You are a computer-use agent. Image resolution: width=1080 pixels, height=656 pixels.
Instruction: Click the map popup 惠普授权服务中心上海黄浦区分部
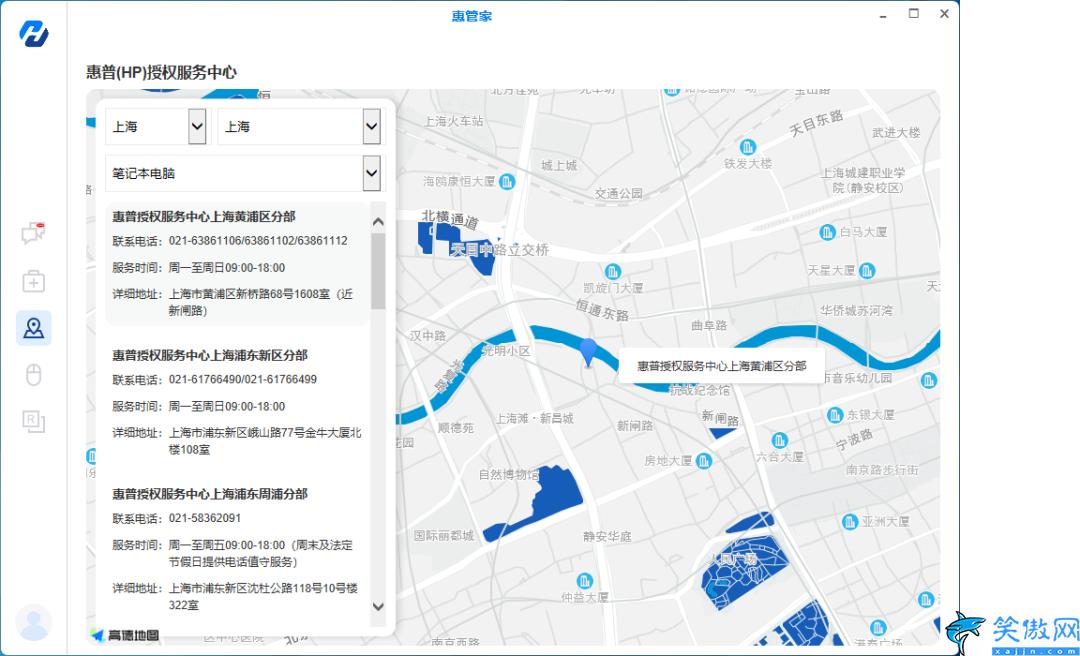[721, 366]
